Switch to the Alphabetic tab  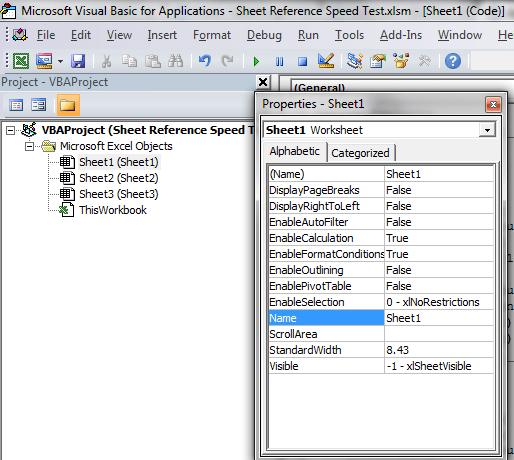pyautogui.click(x=294, y=151)
